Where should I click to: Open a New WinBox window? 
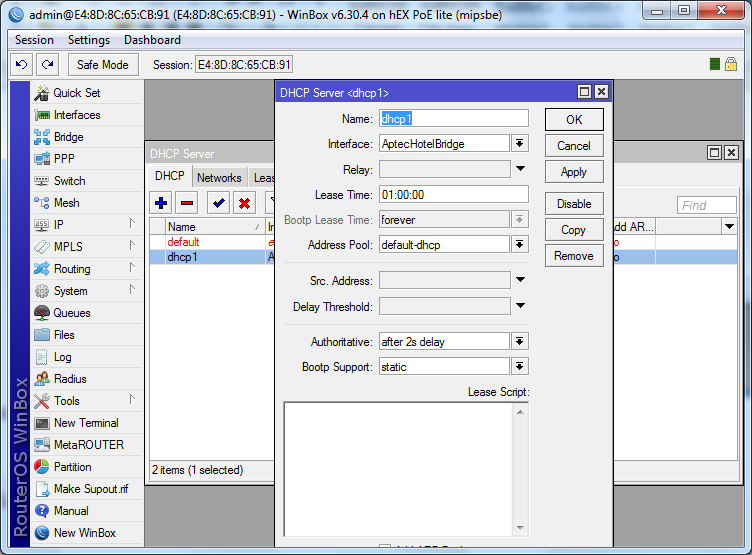(87, 532)
